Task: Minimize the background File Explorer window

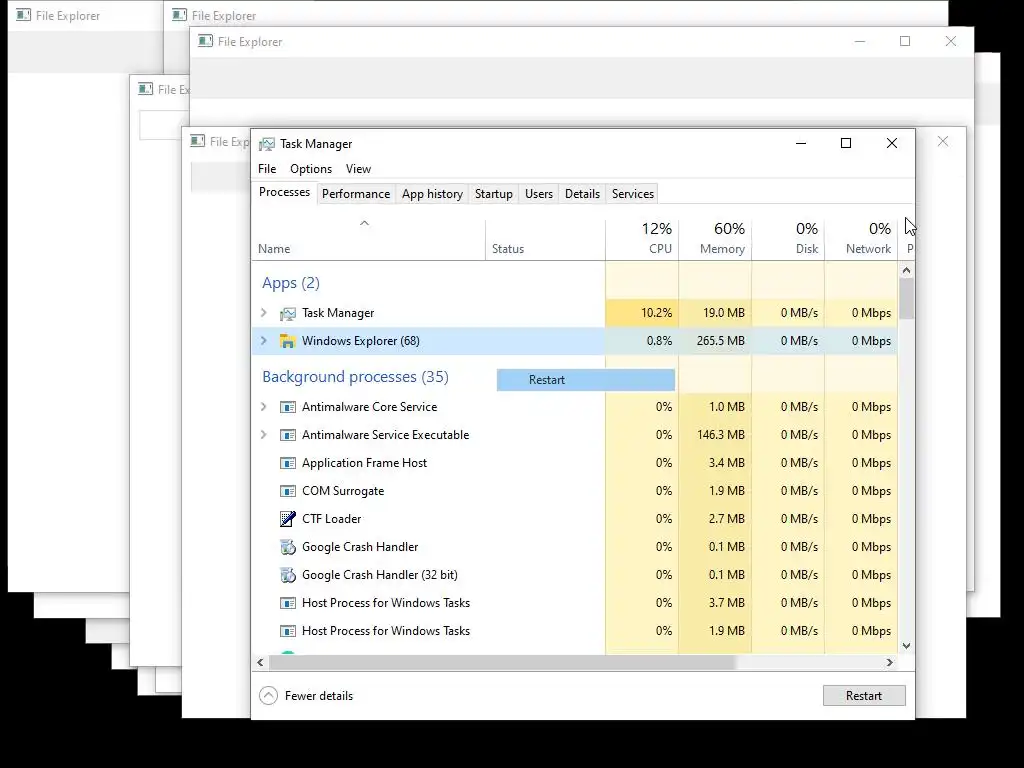Action: (x=859, y=41)
